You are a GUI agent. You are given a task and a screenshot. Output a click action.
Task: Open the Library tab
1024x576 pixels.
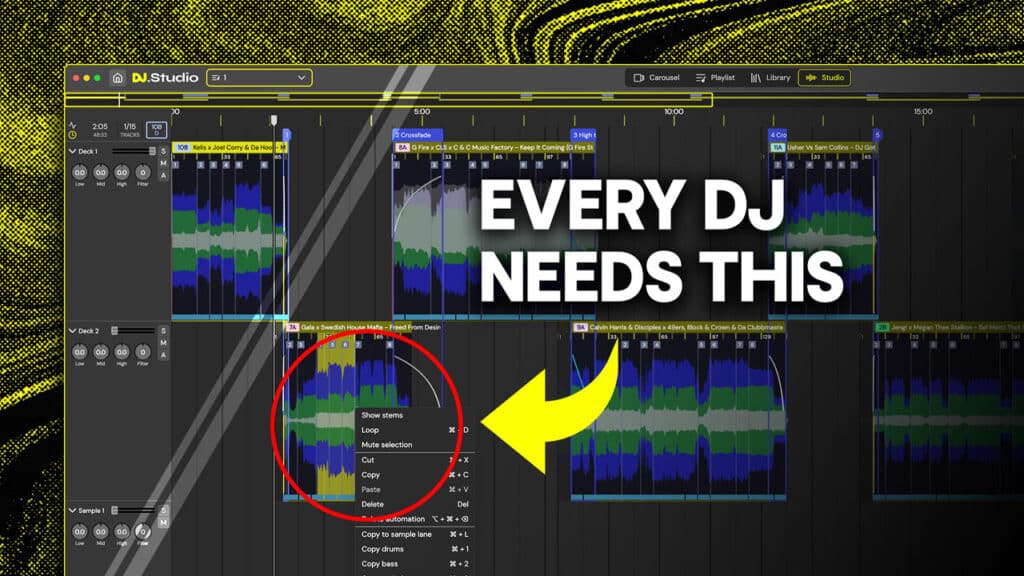[770, 78]
